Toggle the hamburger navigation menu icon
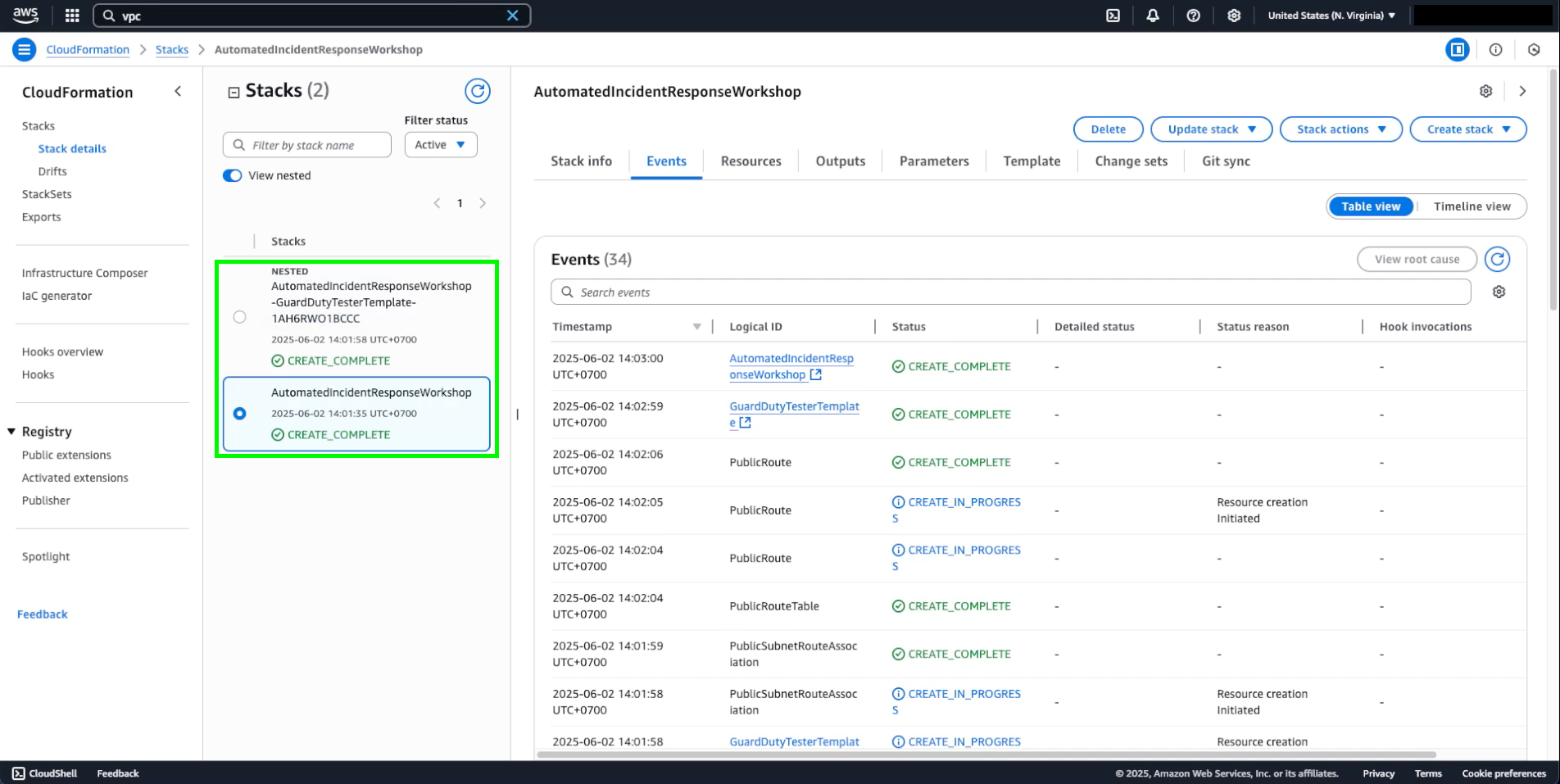 pos(25,50)
